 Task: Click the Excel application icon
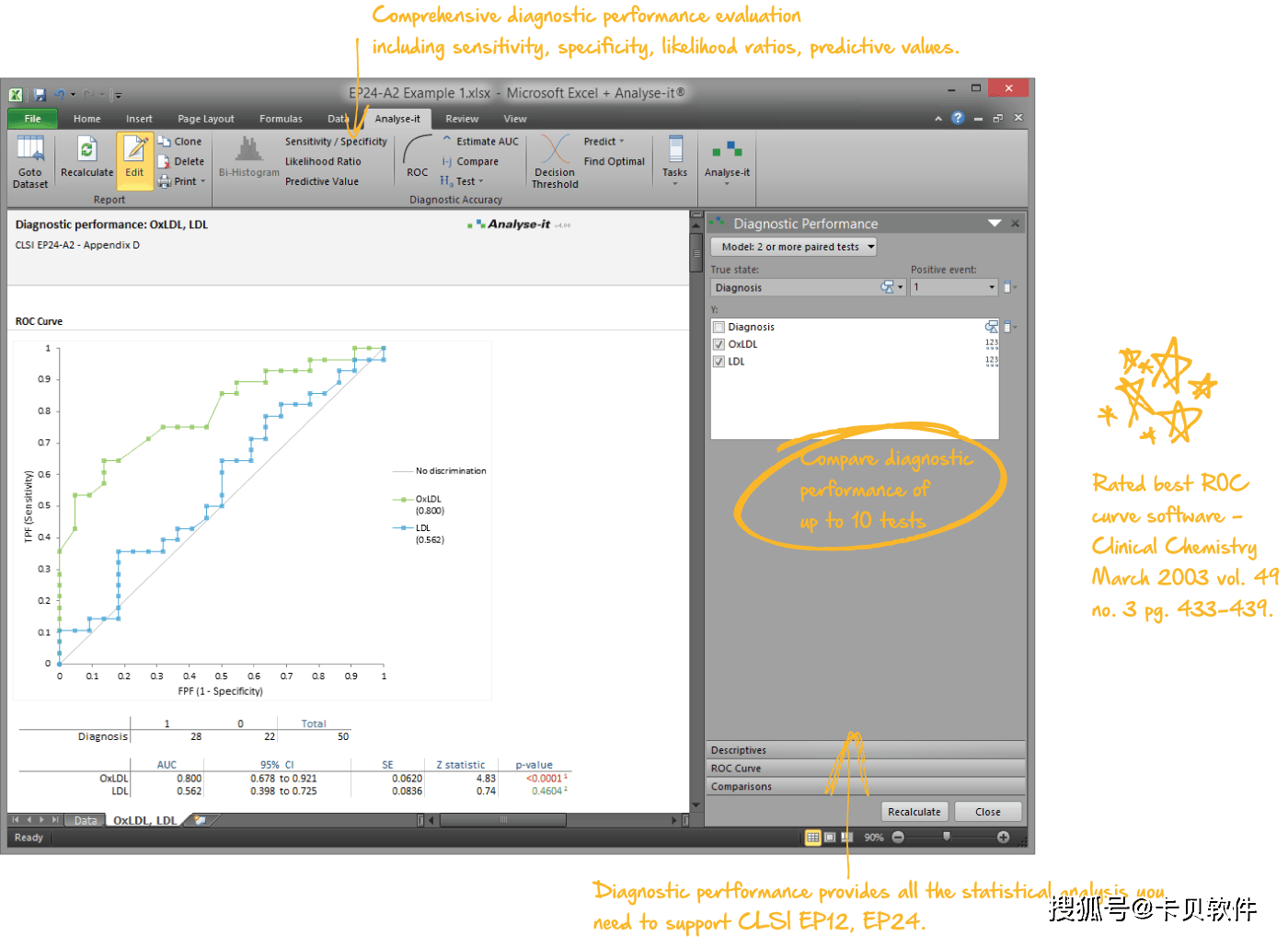pos(16,94)
